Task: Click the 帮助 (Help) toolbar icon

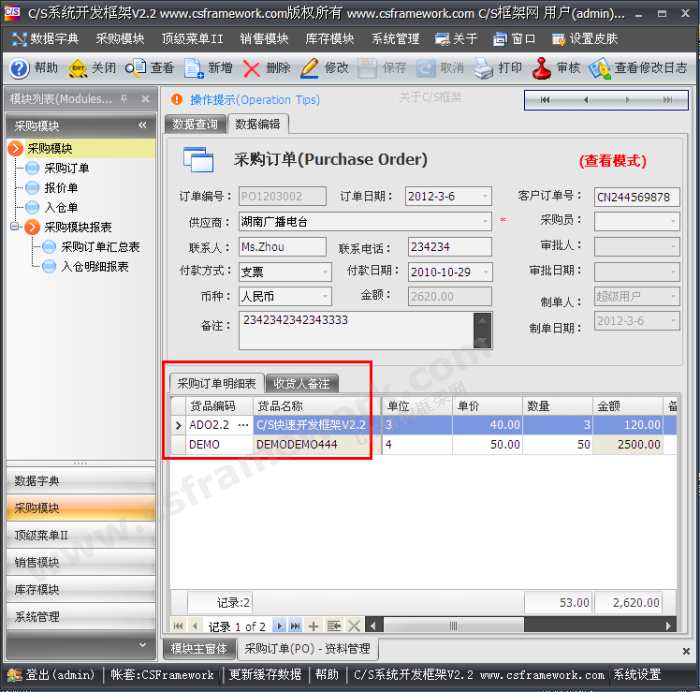Action: pyautogui.click(x=20, y=68)
